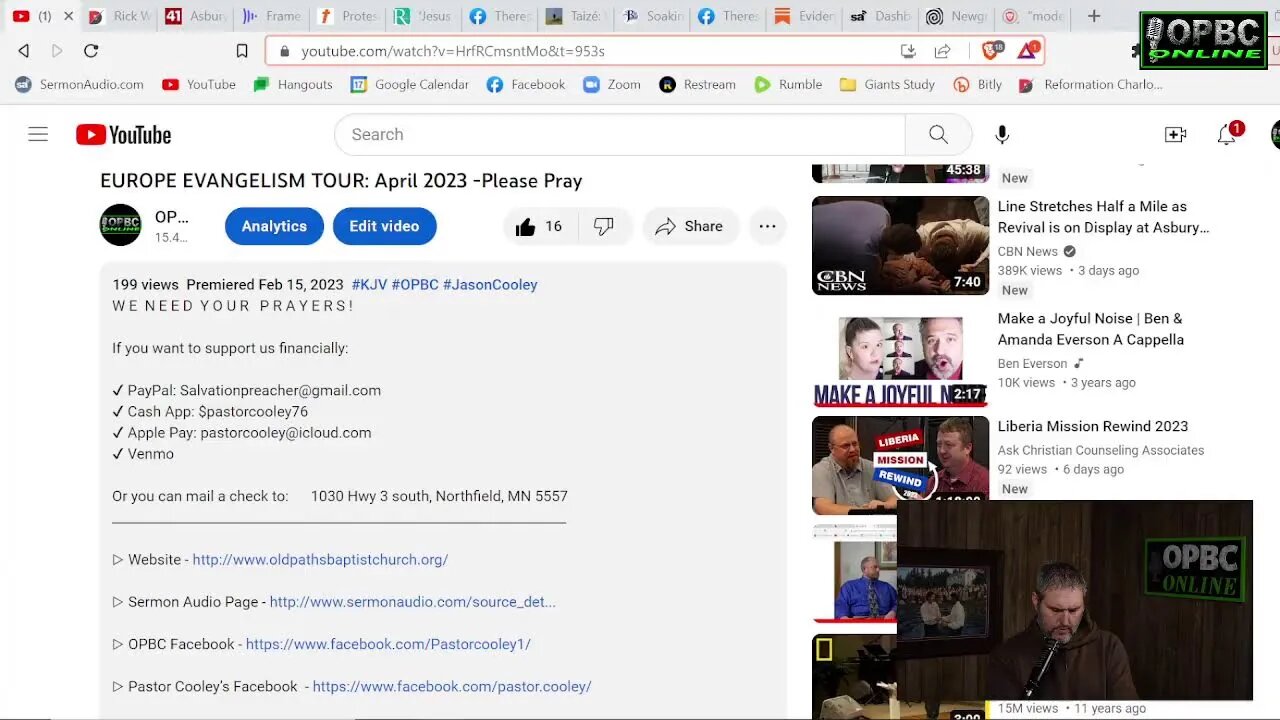This screenshot has height=720, width=1280.
Task: Go forward with browser forward arrow
Action: click(x=57, y=51)
